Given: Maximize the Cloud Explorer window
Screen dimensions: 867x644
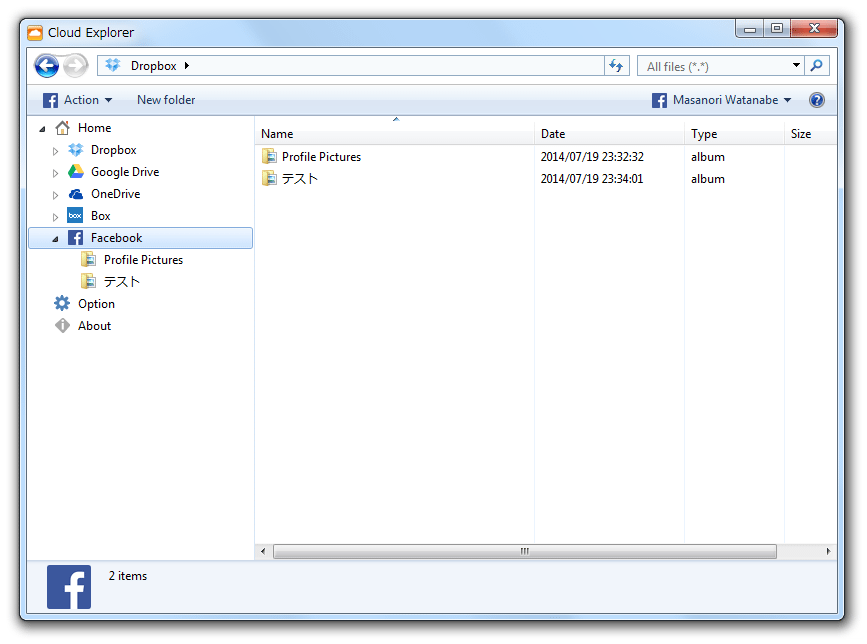Looking at the screenshot, I should (777, 29).
